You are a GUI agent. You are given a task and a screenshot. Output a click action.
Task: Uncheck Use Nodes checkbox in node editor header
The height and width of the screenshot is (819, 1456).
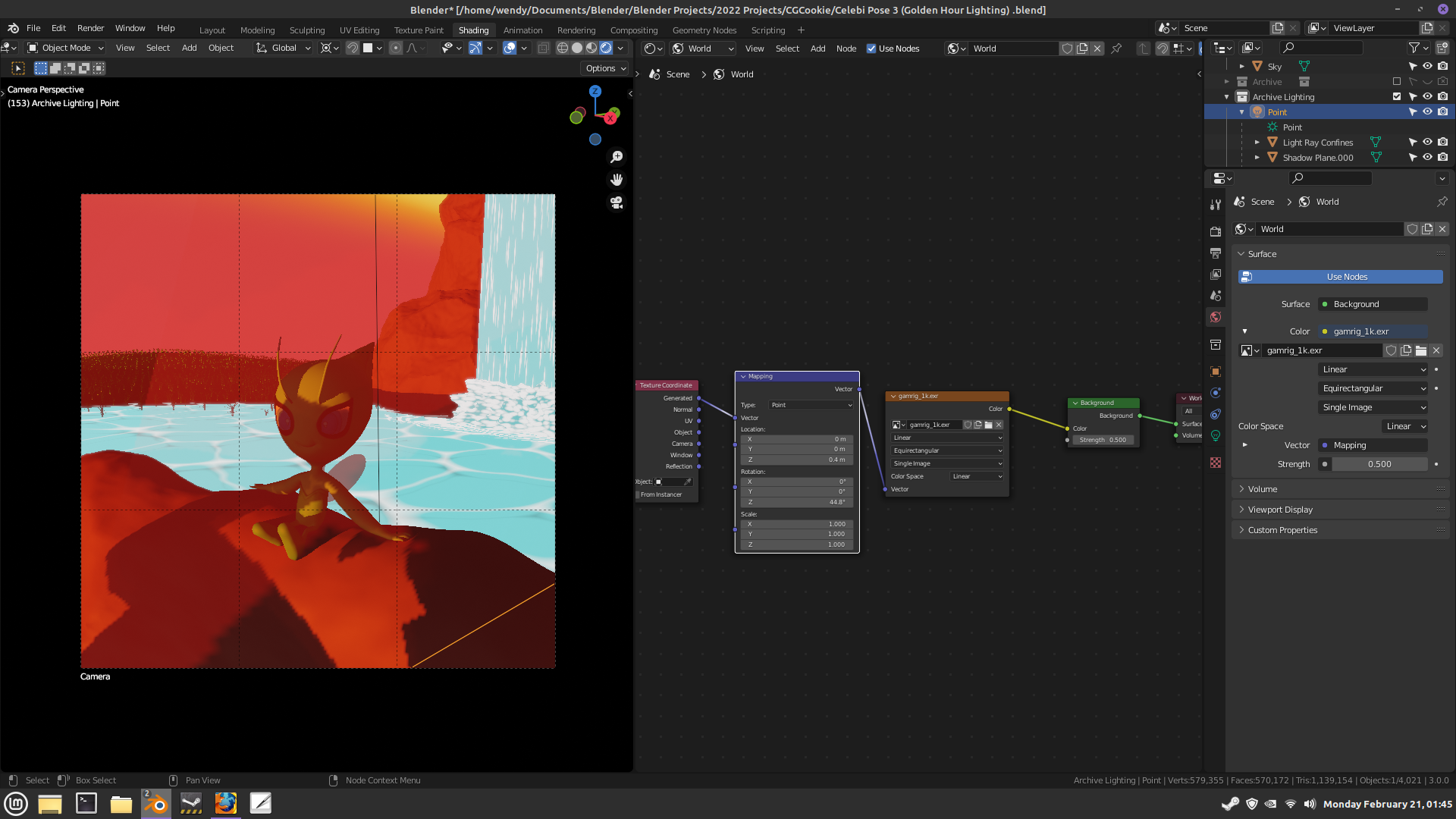pos(871,49)
